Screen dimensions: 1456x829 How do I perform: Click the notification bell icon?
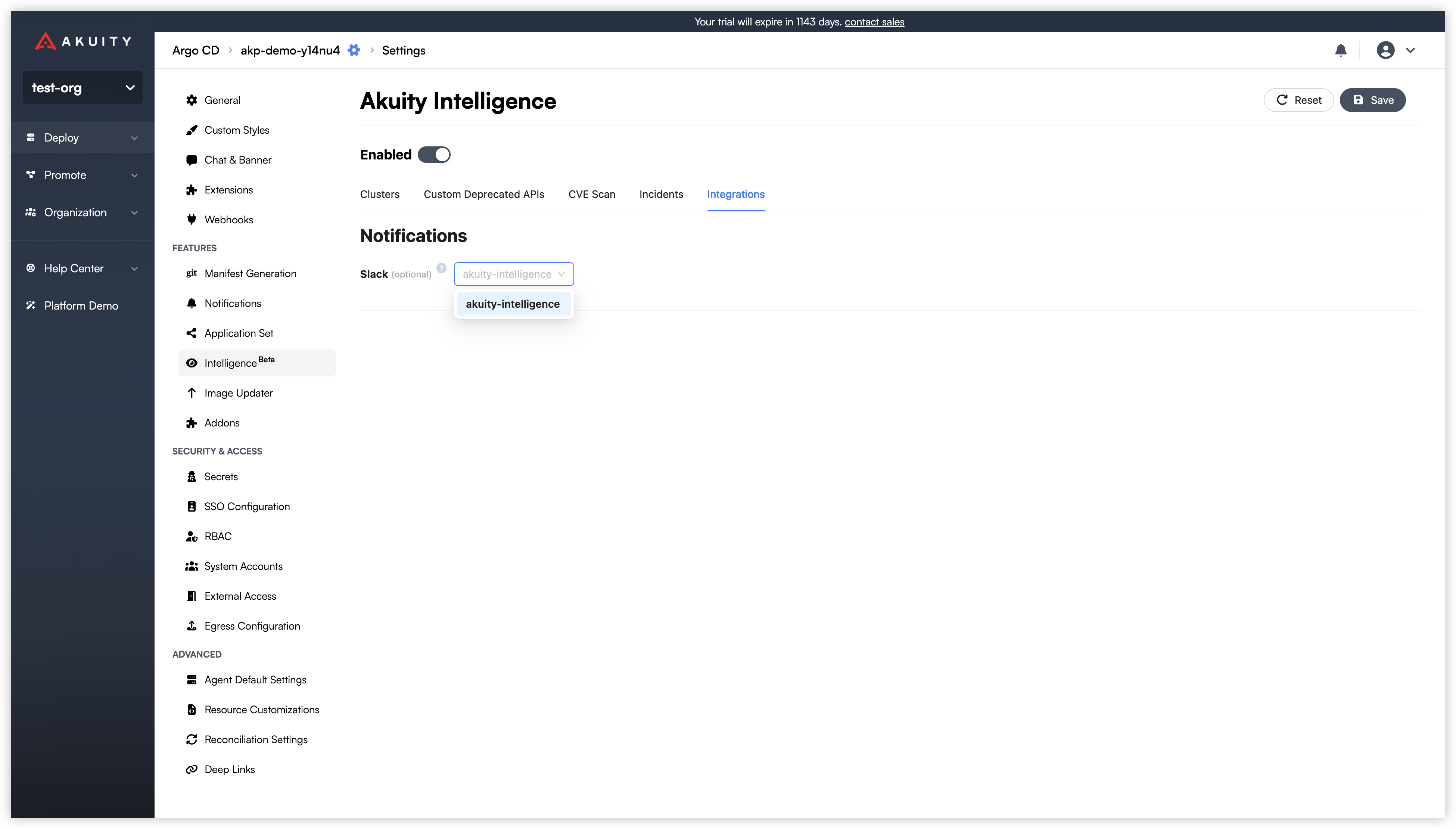click(1341, 50)
